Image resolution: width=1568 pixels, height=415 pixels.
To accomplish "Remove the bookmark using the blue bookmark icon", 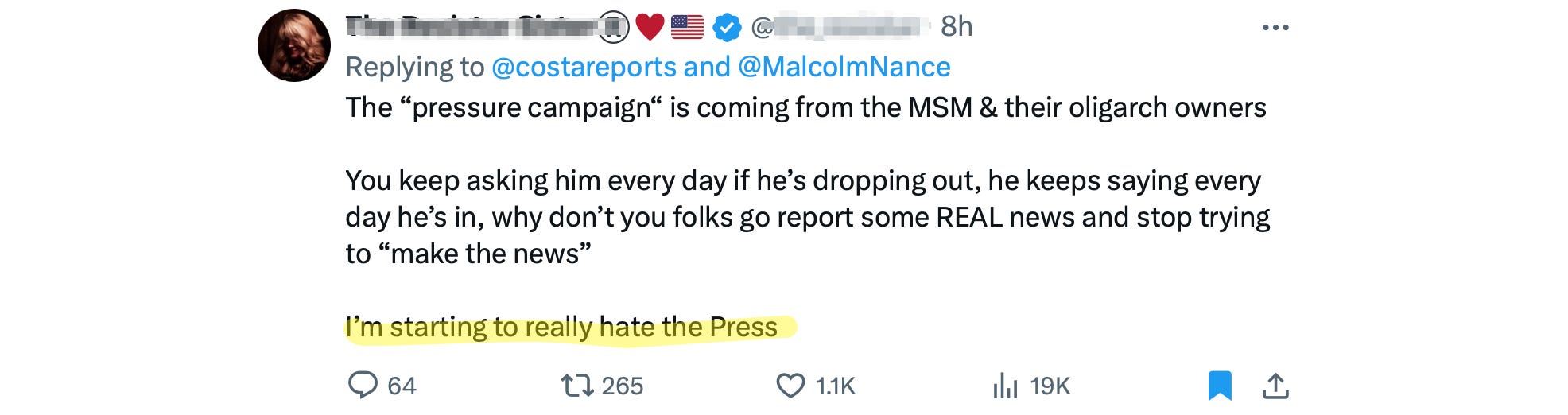I will point(1220,386).
